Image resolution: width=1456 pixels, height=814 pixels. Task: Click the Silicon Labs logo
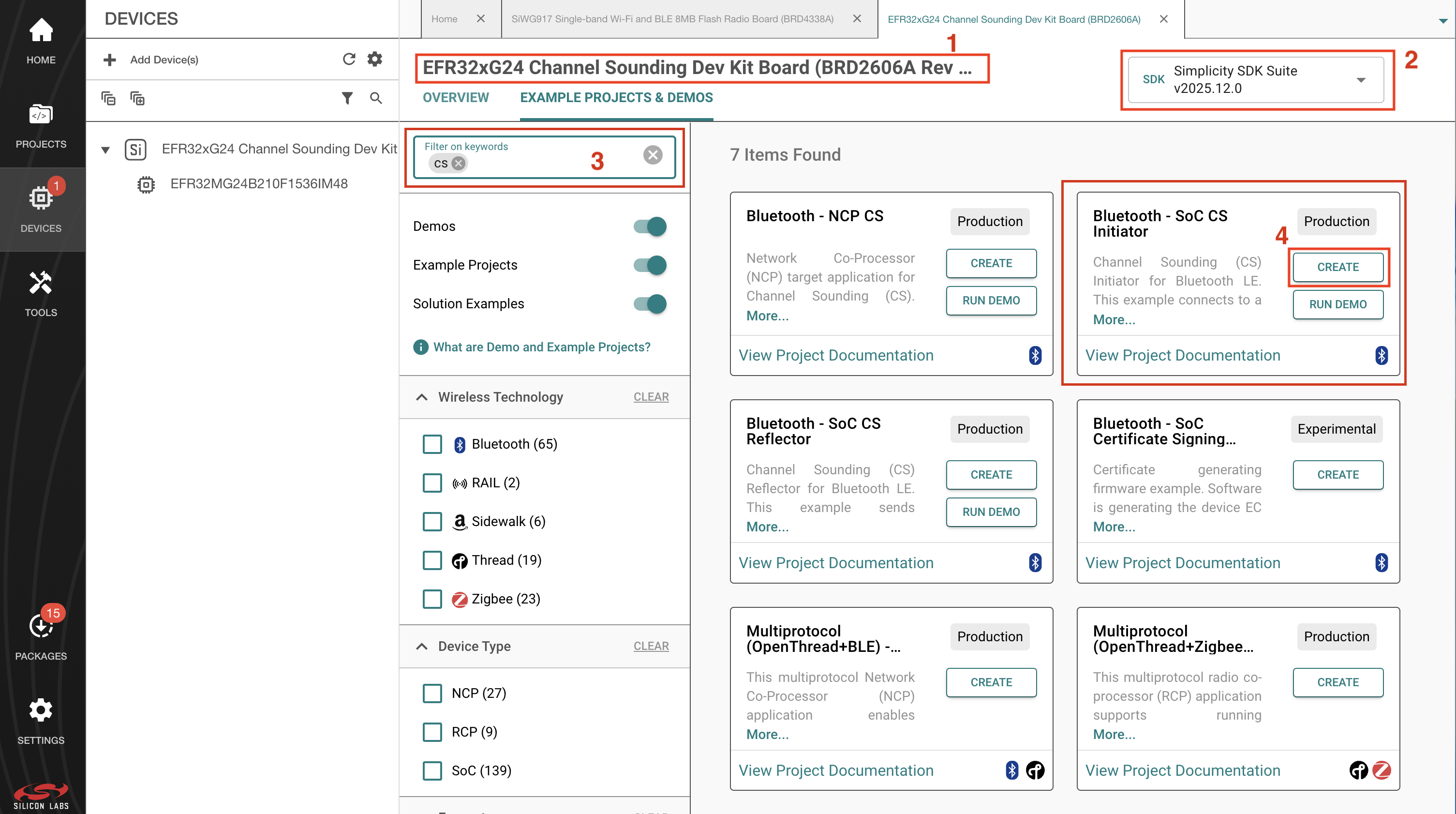[x=41, y=796]
